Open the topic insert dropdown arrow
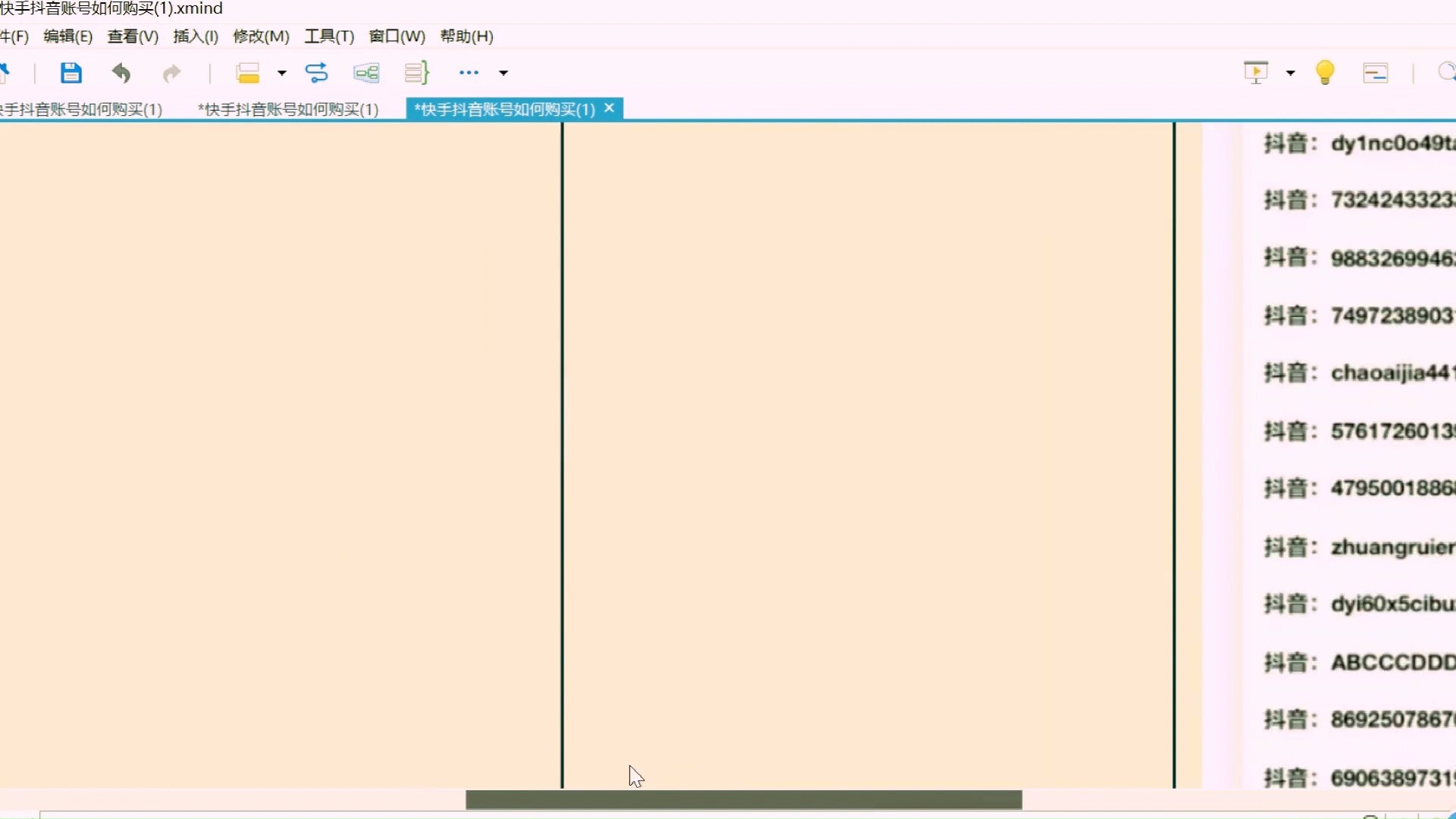This screenshot has height=819, width=1456. [x=282, y=73]
